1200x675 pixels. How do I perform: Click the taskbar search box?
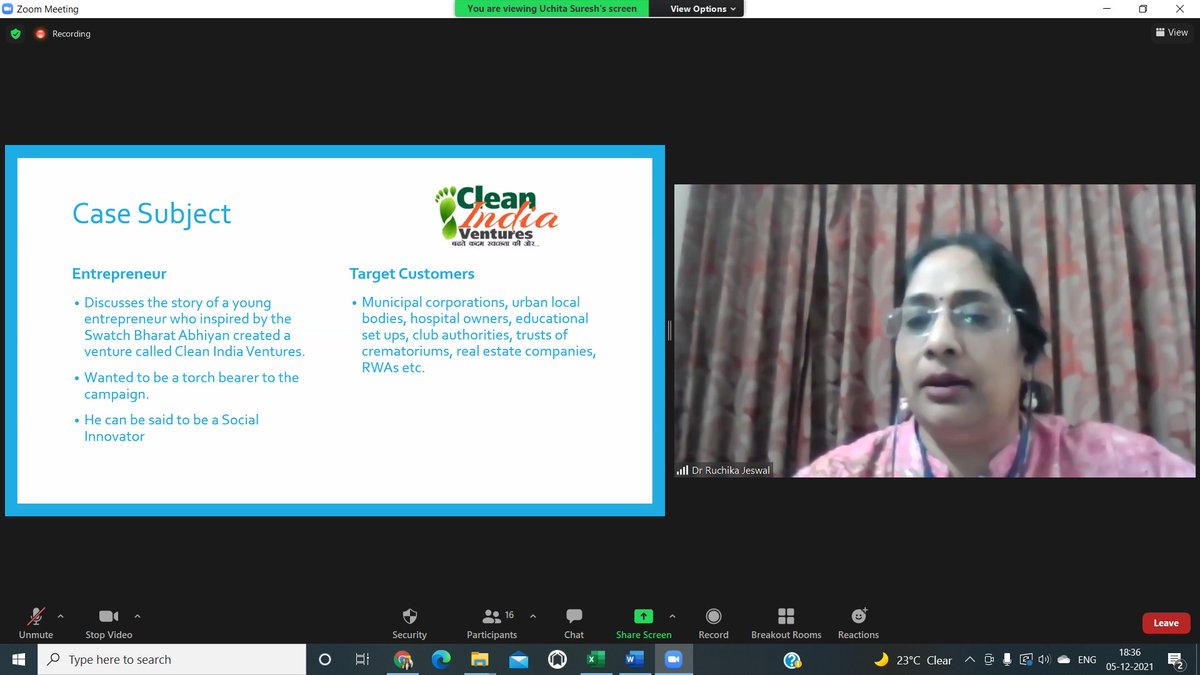[x=172, y=659]
